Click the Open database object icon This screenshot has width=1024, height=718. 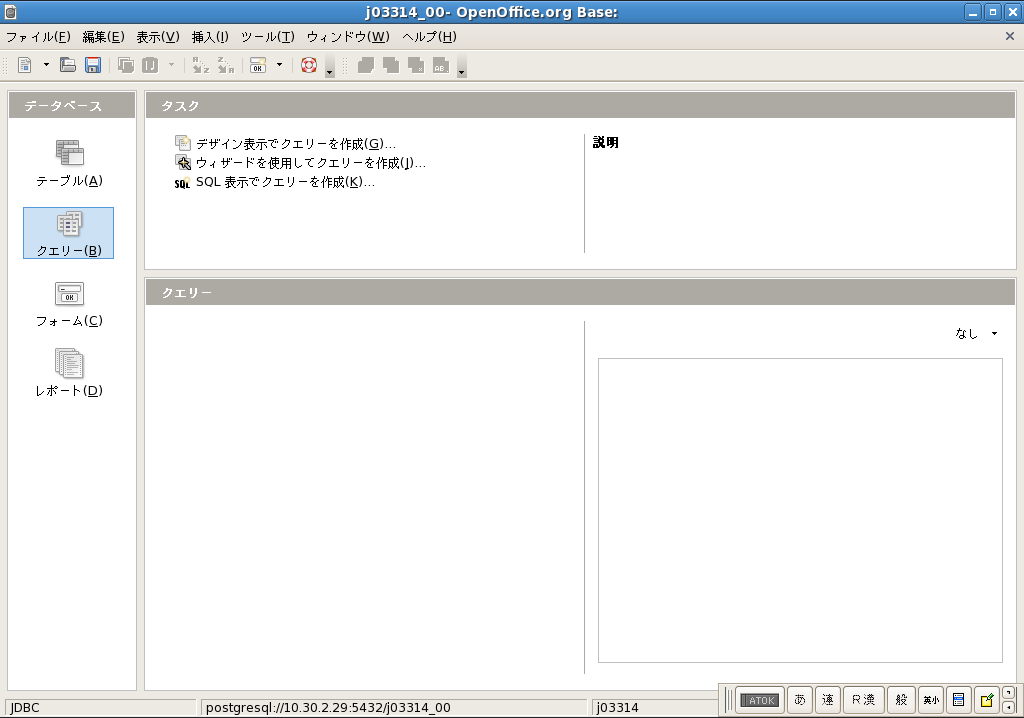(x=366, y=65)
